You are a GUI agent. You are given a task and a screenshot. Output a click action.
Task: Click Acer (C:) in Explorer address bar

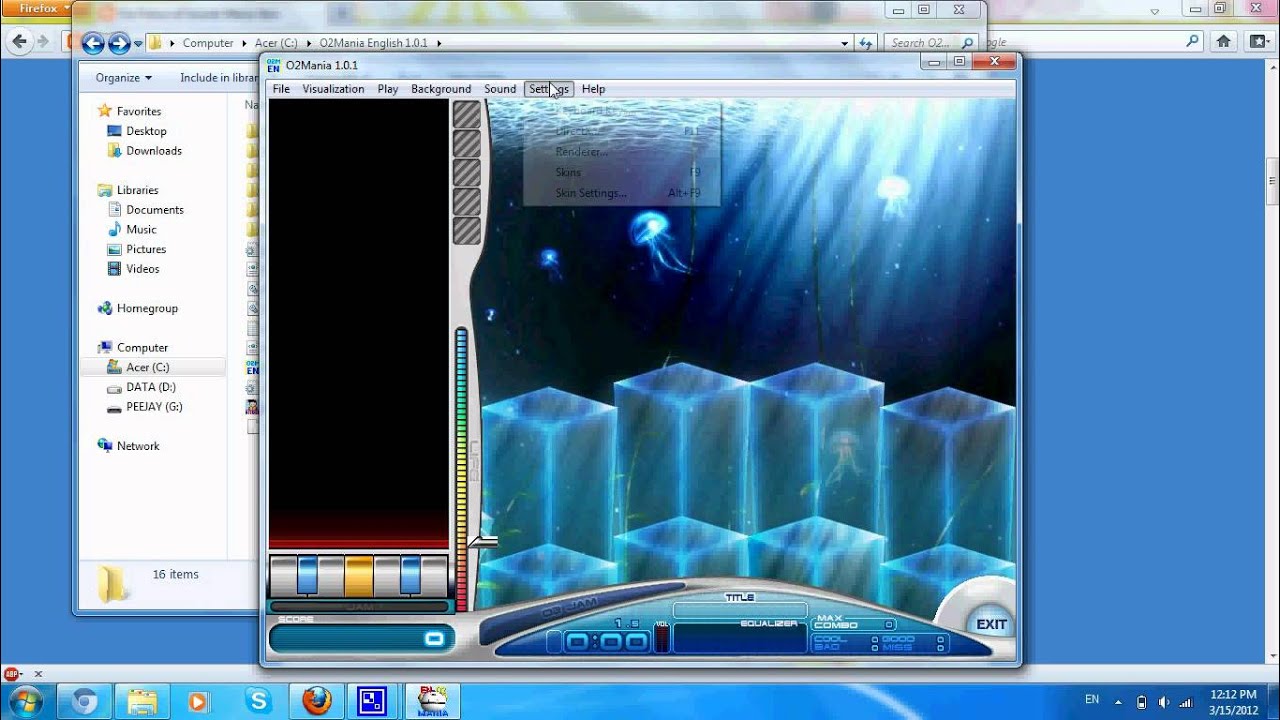click(277, 43)
